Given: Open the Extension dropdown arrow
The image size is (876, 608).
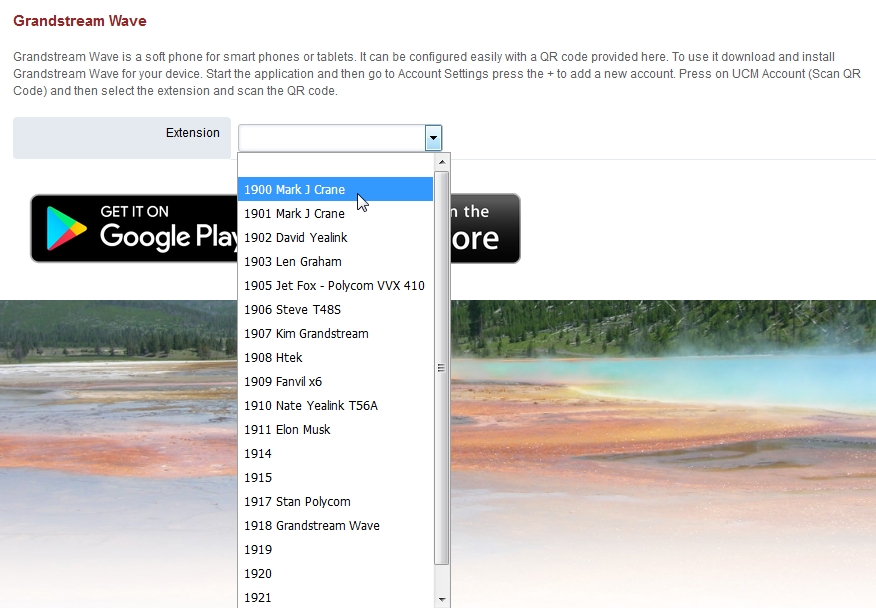Looking at the screenshot, I should click(433, 138).
